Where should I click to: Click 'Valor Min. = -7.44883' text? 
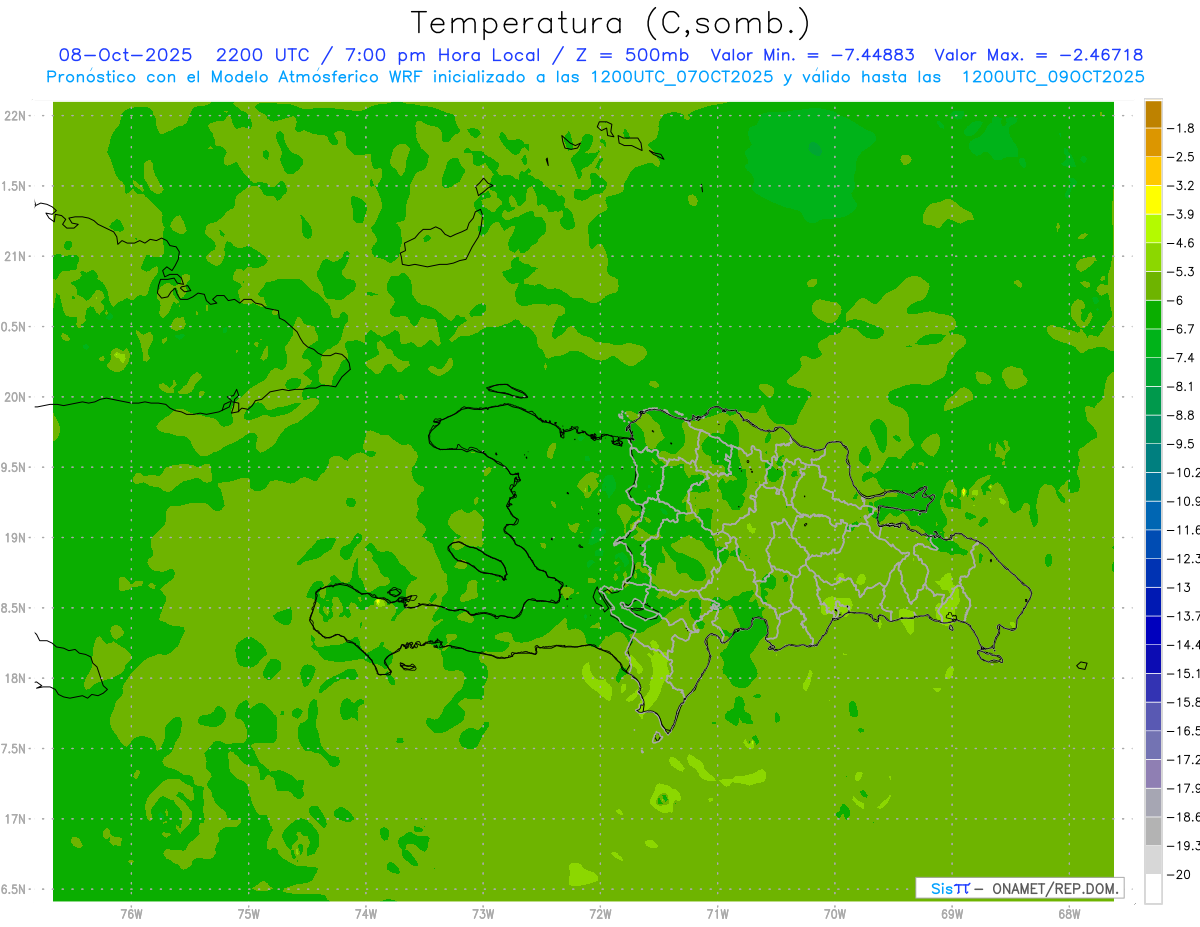click(x=812, y=55)
